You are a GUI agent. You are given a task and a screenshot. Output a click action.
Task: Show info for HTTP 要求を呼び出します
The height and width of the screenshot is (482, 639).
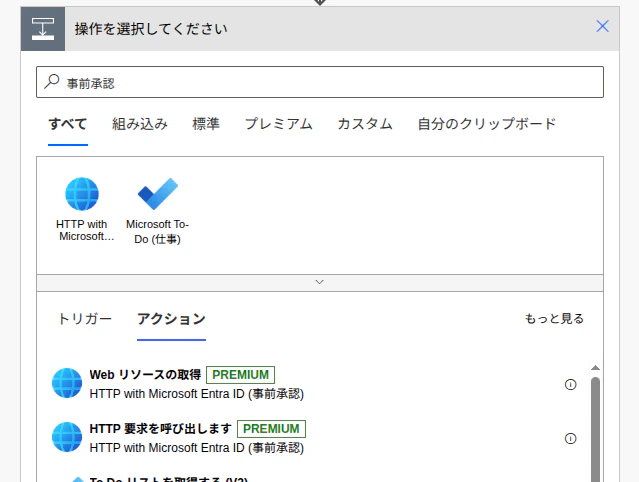click(571, 438)
